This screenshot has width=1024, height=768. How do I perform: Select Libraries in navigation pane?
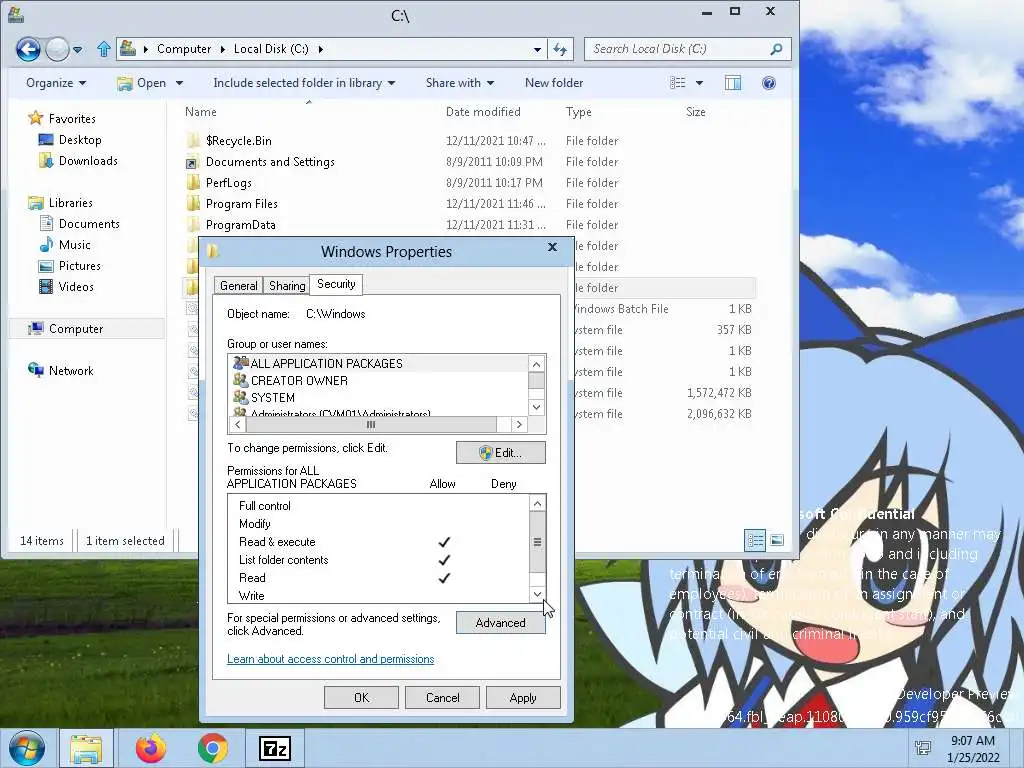71,202
